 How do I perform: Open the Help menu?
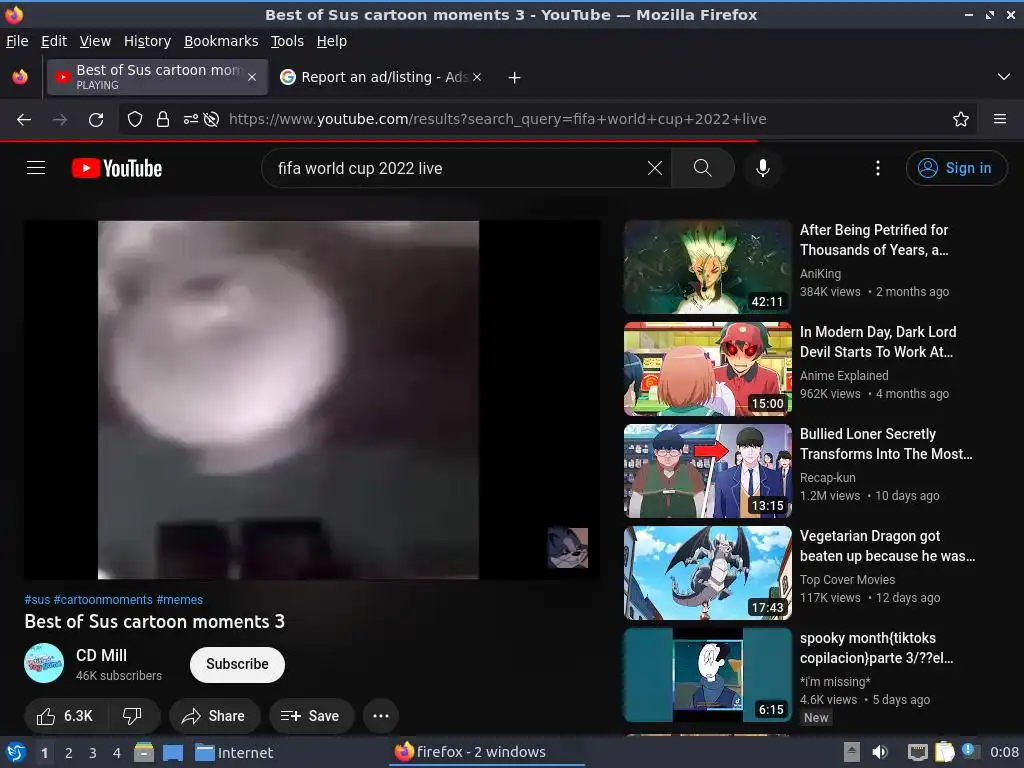(x=332, y=41)
